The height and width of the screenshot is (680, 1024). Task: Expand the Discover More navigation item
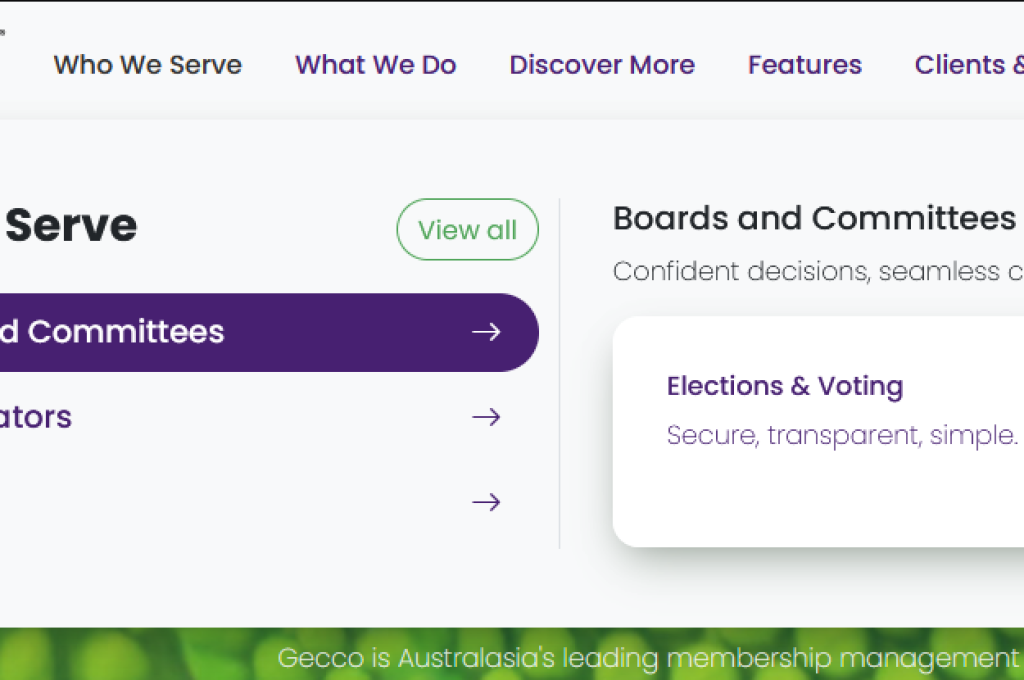tap(601, 65)
